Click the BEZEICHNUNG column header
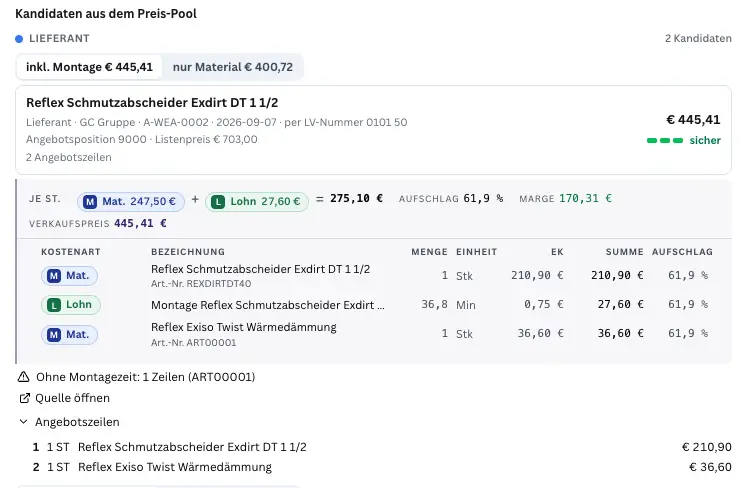The image size is (750, 488). click(x=188, y=252)
